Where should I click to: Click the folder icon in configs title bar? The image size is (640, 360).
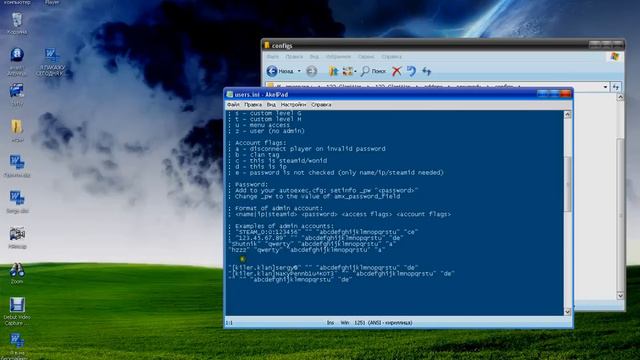267,45
